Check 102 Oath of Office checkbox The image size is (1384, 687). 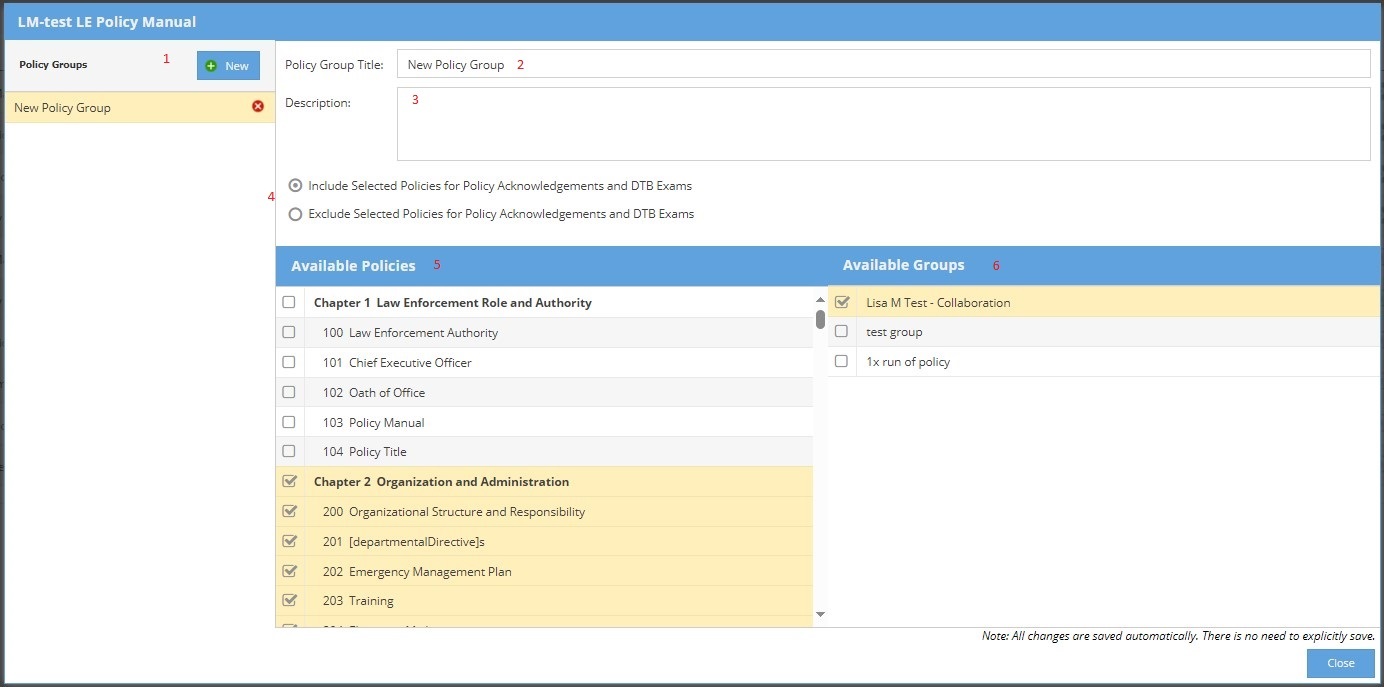coord(289,392)
